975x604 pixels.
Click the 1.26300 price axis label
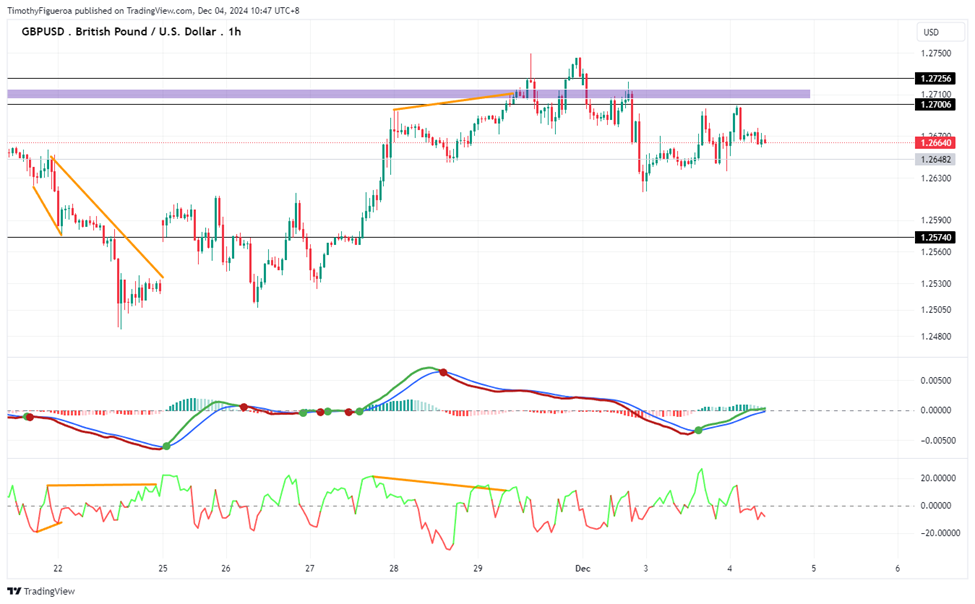[x=936, y=179]
